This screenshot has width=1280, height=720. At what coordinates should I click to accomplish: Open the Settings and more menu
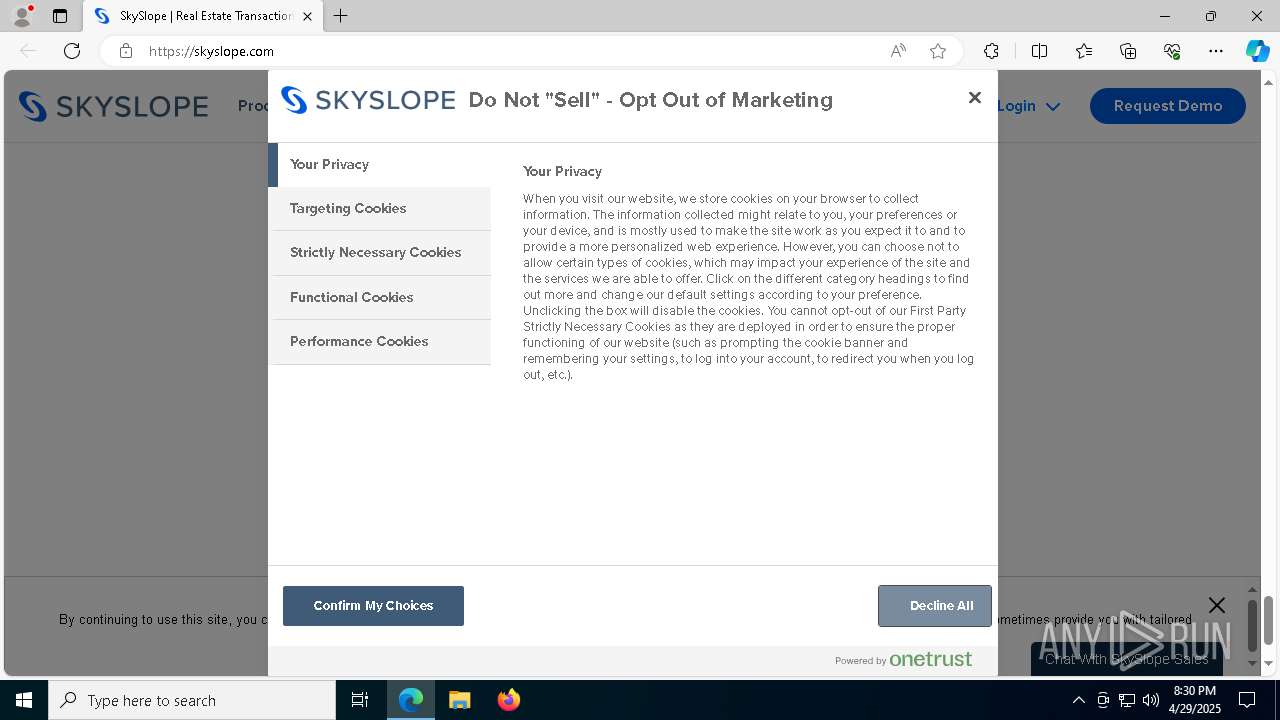1216,51
